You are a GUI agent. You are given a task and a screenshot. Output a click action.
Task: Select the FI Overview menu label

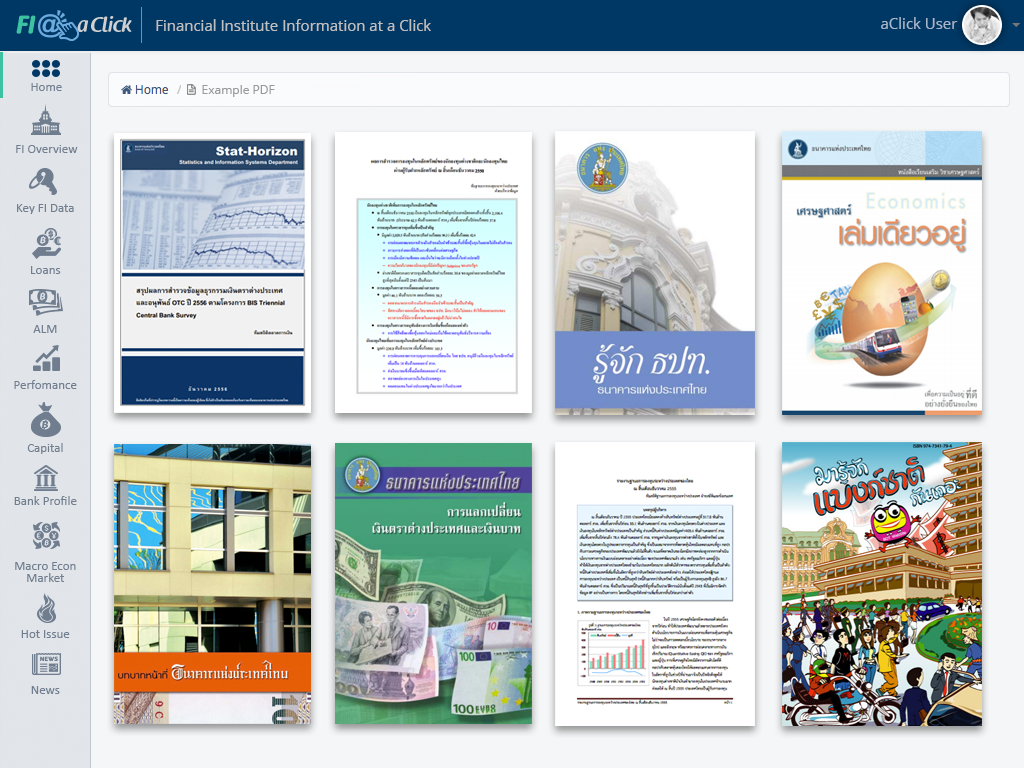point(46,149)
